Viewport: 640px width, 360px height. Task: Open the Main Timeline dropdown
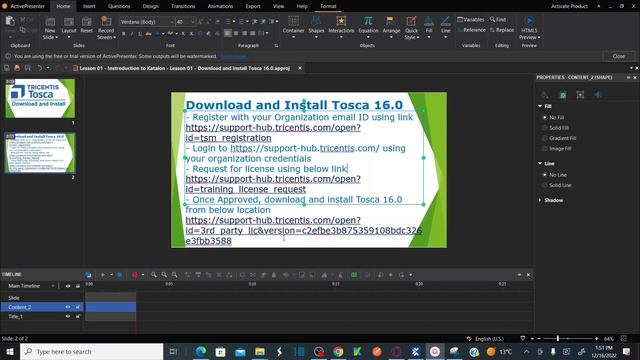point(53,286)
